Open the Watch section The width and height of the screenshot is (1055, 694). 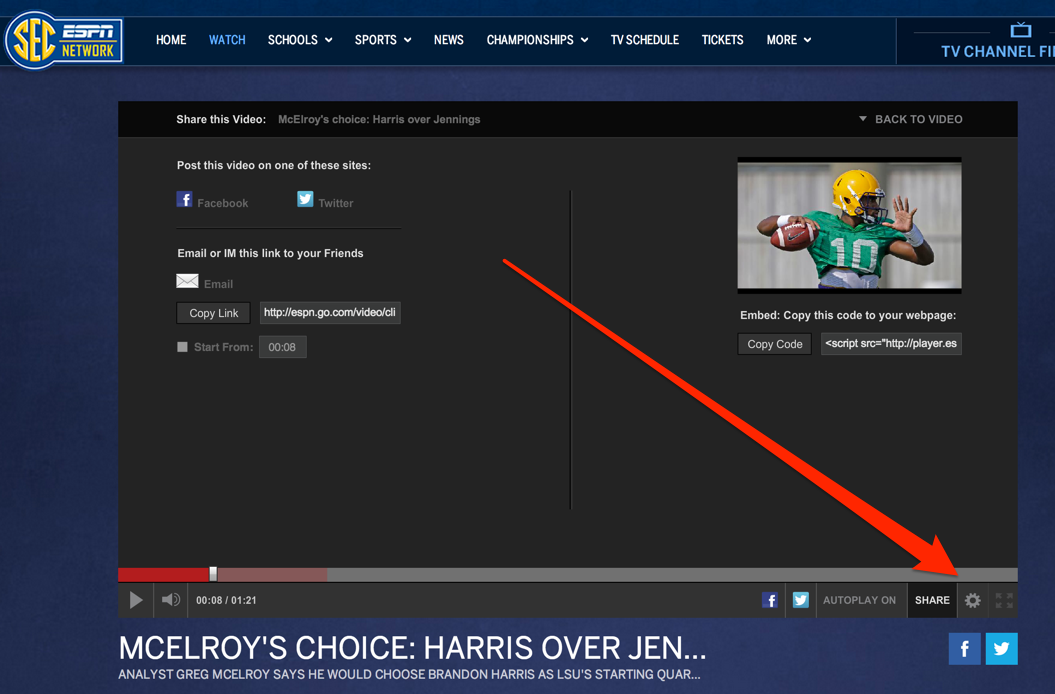227,40
